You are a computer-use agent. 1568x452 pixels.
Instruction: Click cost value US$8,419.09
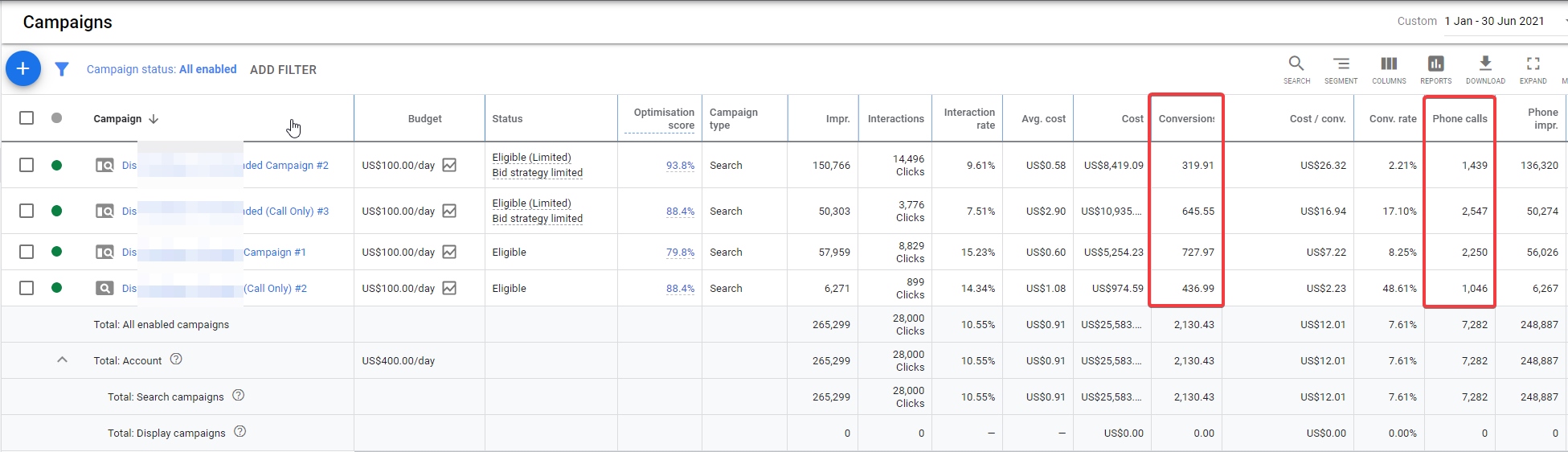click(1113, 165)
